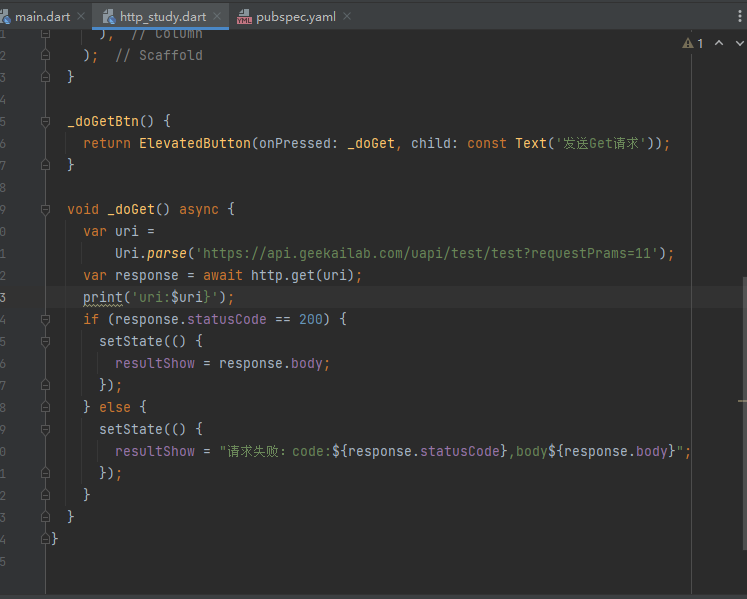
Task: Click response.body in the first setState
Action: point(271,364)
